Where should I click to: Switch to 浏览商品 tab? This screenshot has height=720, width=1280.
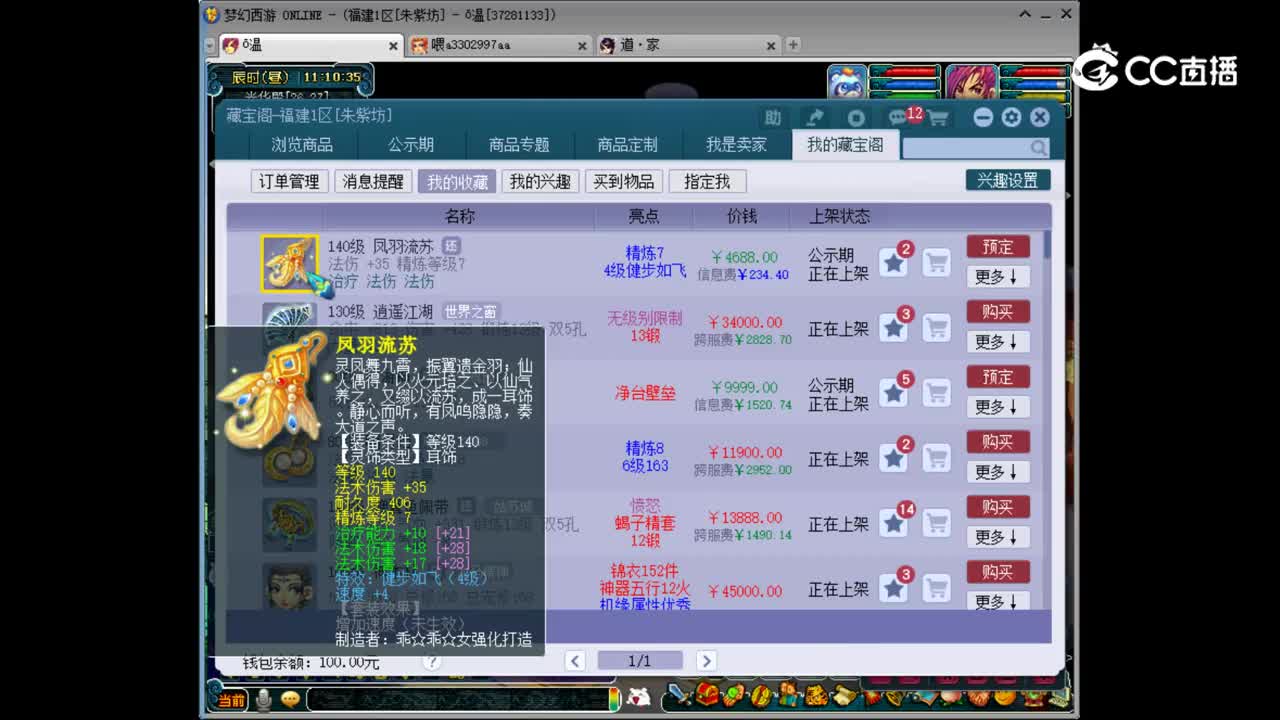coord(302,145)
